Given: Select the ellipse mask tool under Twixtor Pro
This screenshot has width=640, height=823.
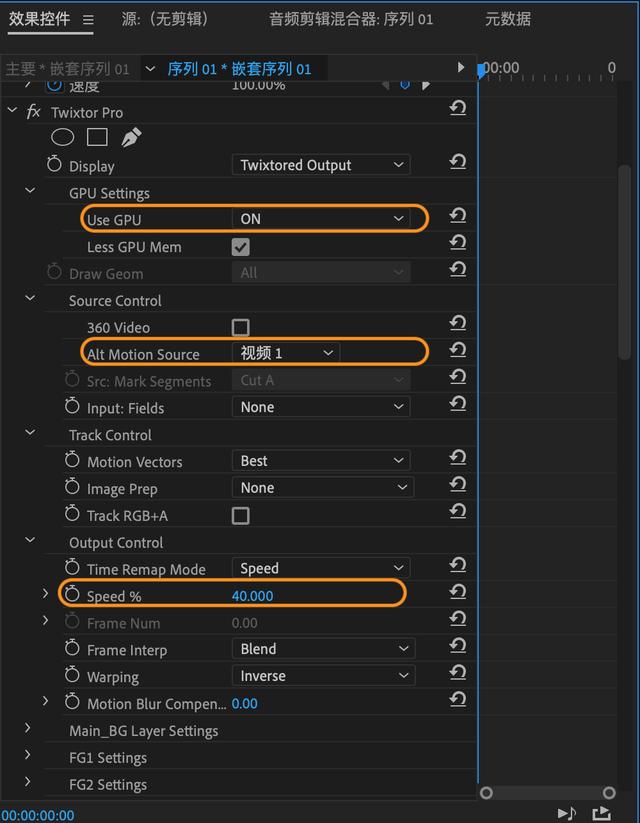Looking at the screenshot, I should 62,138.
